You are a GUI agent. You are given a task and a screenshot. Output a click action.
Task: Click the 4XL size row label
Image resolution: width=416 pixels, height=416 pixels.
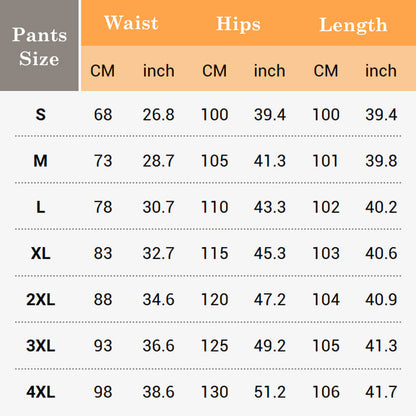point(41,392)
